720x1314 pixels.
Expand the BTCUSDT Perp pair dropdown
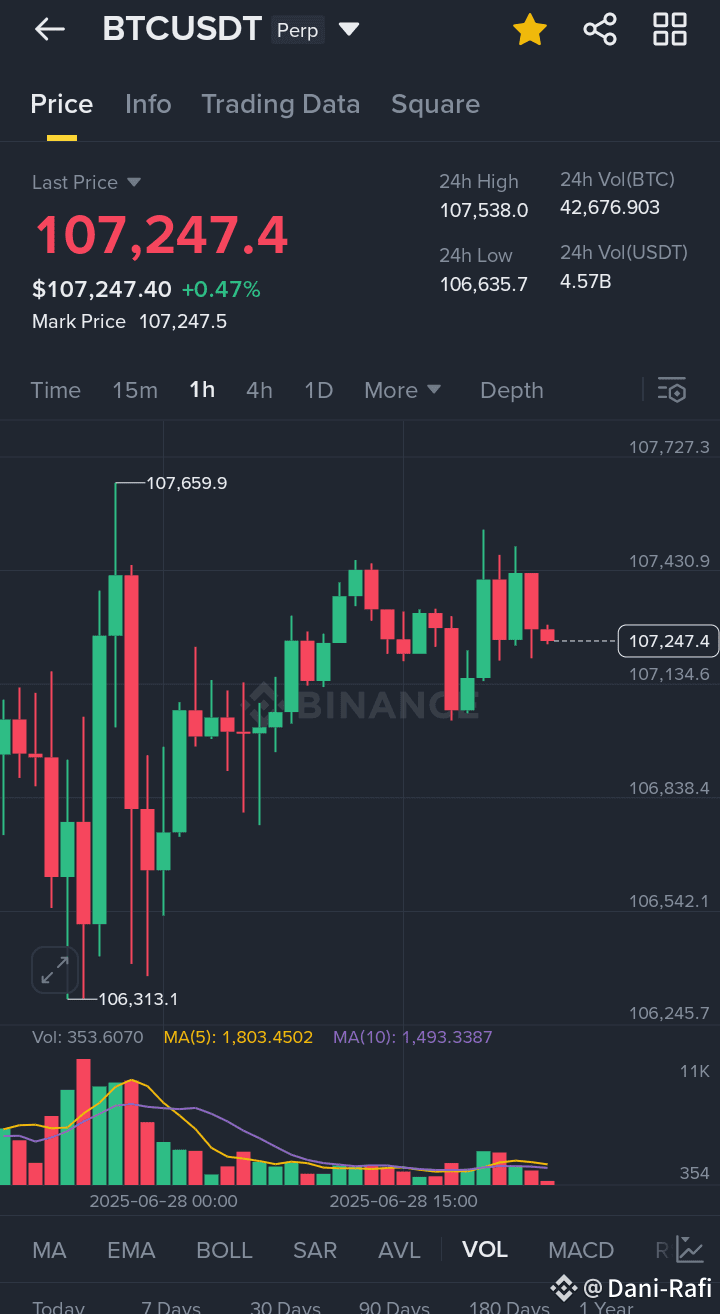(349, 29)
